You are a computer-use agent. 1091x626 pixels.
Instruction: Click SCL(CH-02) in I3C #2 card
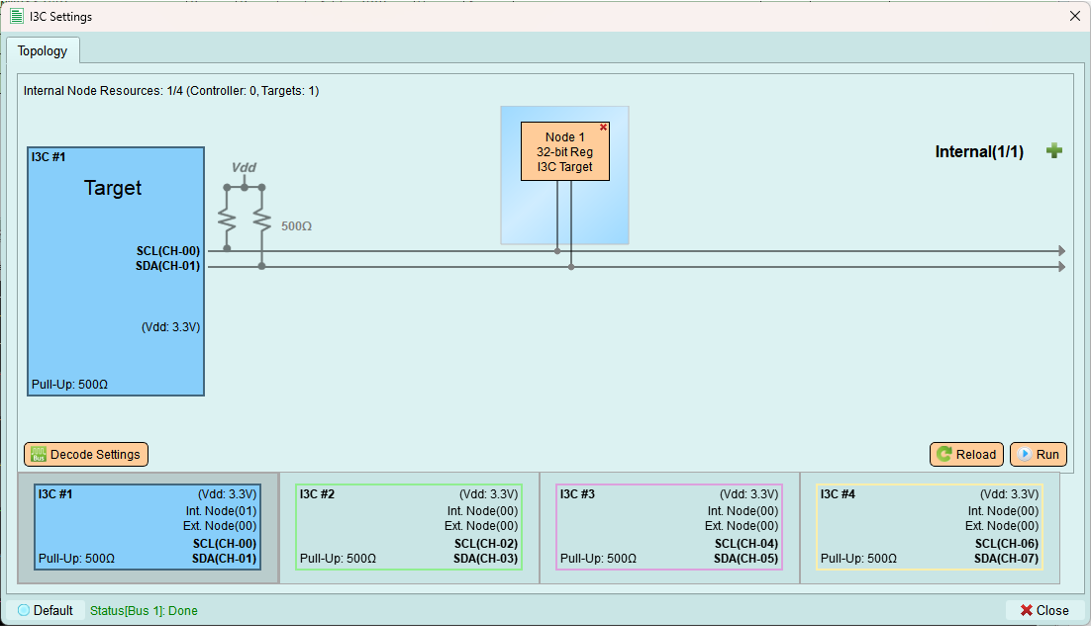point(486,543)
